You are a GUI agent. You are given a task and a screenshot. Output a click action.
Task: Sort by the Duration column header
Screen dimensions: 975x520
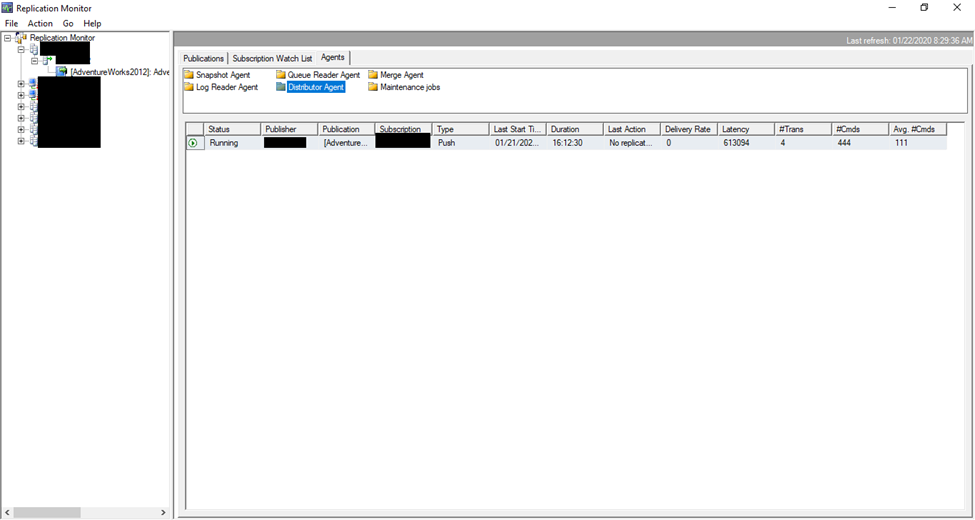575,129
